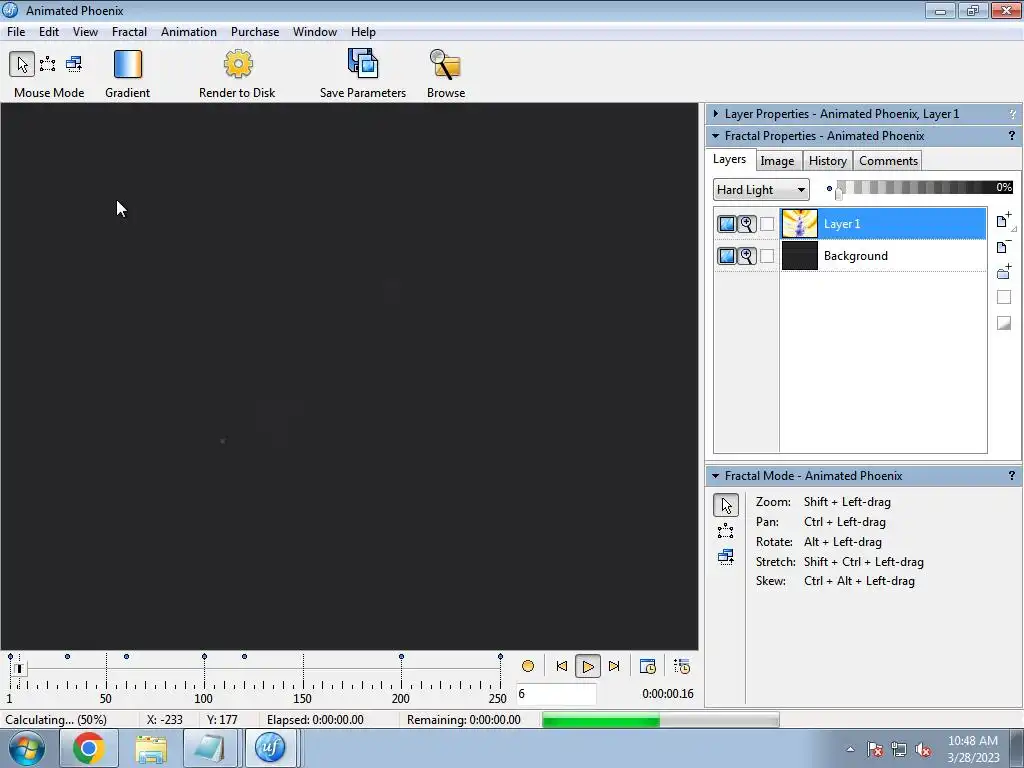Collapse the Fractal Mode panel
Image resolution: width=1024 pixels, height=768 pixels.
(x=715, y=476)
